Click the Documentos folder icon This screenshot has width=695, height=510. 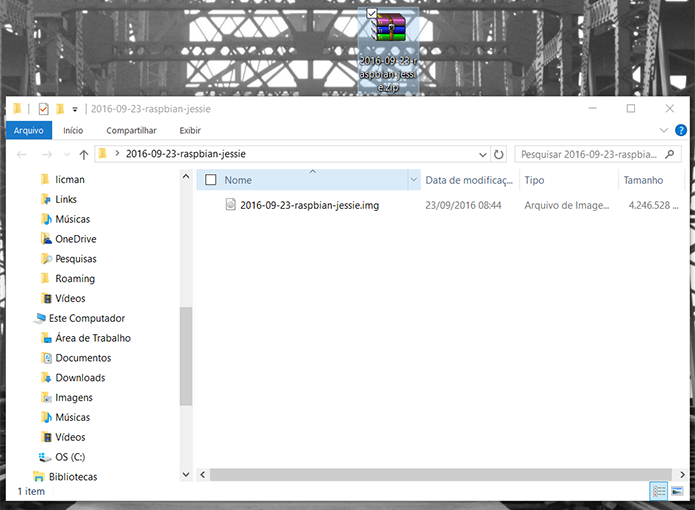[46, 358]
